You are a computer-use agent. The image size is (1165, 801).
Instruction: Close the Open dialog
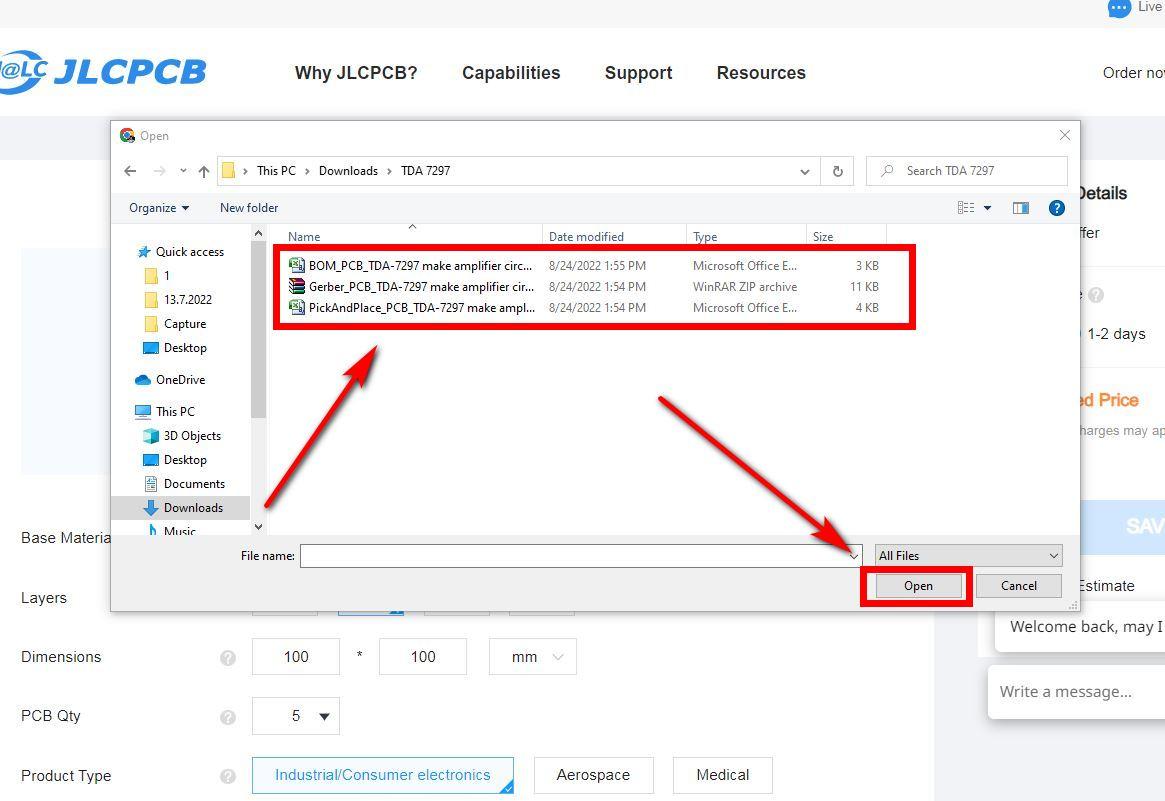(x=1065, y=135)
